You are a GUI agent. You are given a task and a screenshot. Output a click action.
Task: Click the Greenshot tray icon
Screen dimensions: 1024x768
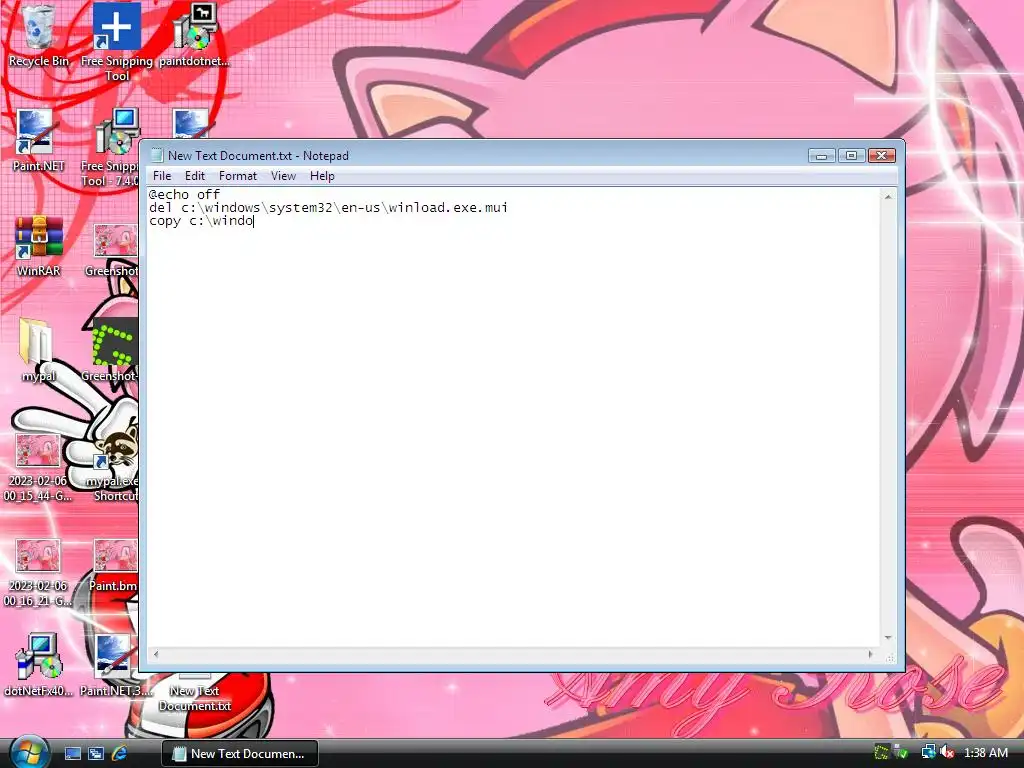pyautogui.click(x=882, y=753)
